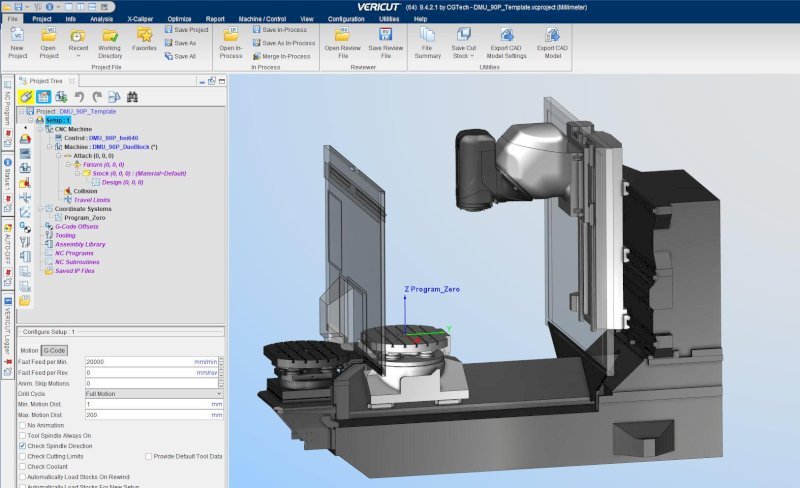Uncheck Check Spindle Direction
Viewport: 800px width, 488px height.
22,446
